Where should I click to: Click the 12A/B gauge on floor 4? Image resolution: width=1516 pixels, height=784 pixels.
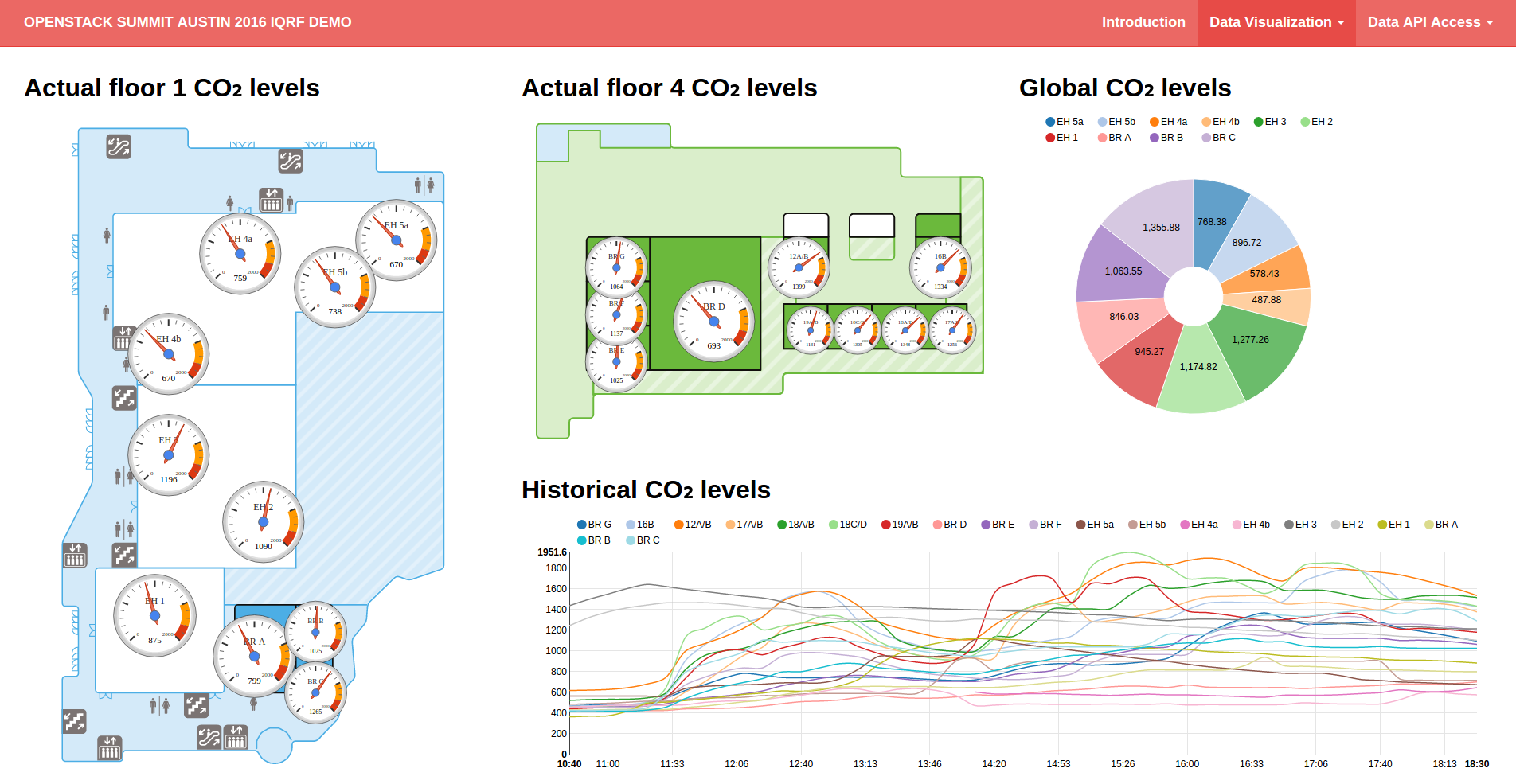[799, 267]
